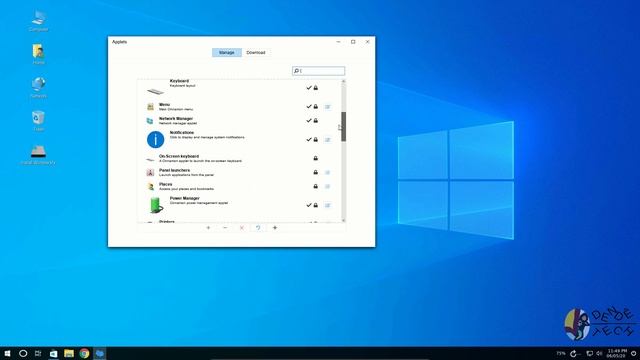Click the clock in the system tray
This screenshot has width=640, height=360.
click(x=616, y=353)
